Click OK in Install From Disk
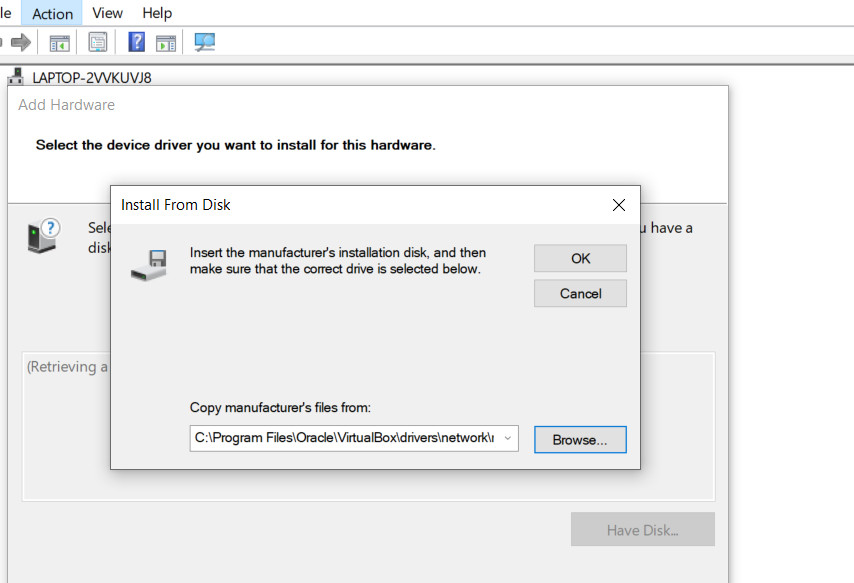Viewport: 854px width, 583px height. 580,258
